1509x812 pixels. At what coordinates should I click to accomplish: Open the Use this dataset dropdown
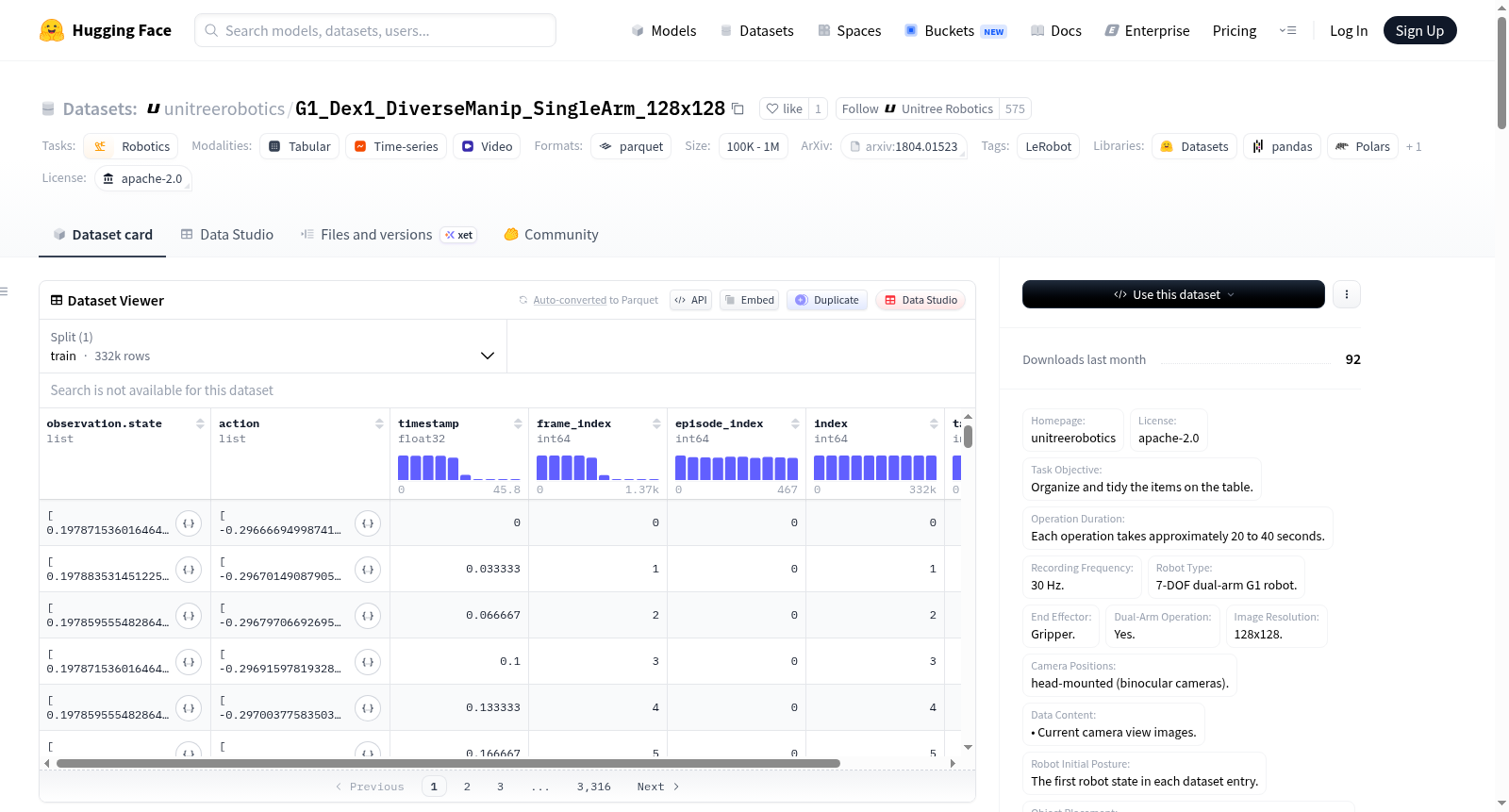click(x=1173, y=294)
